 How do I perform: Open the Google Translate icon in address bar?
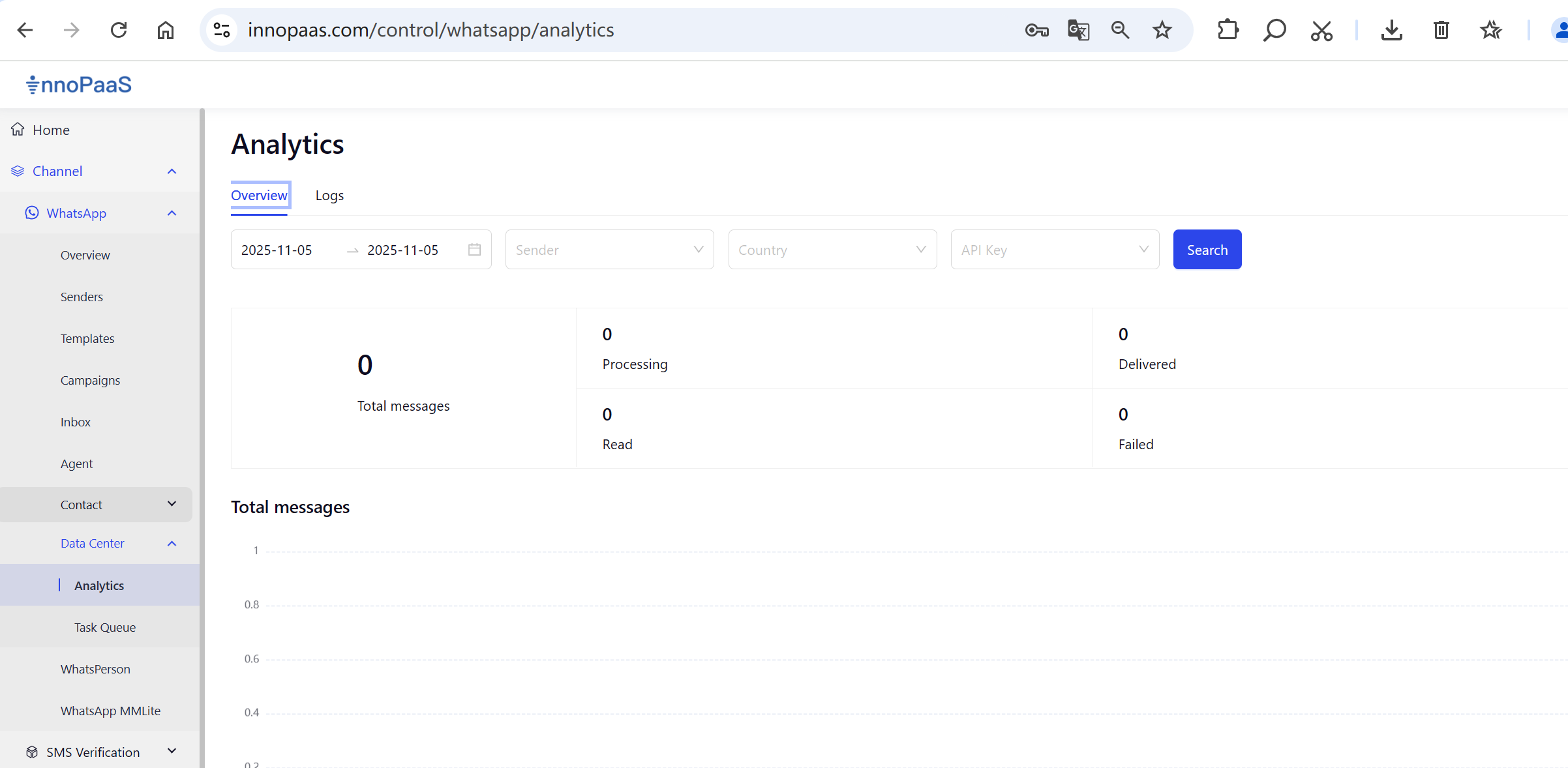tap(1078, 30)
